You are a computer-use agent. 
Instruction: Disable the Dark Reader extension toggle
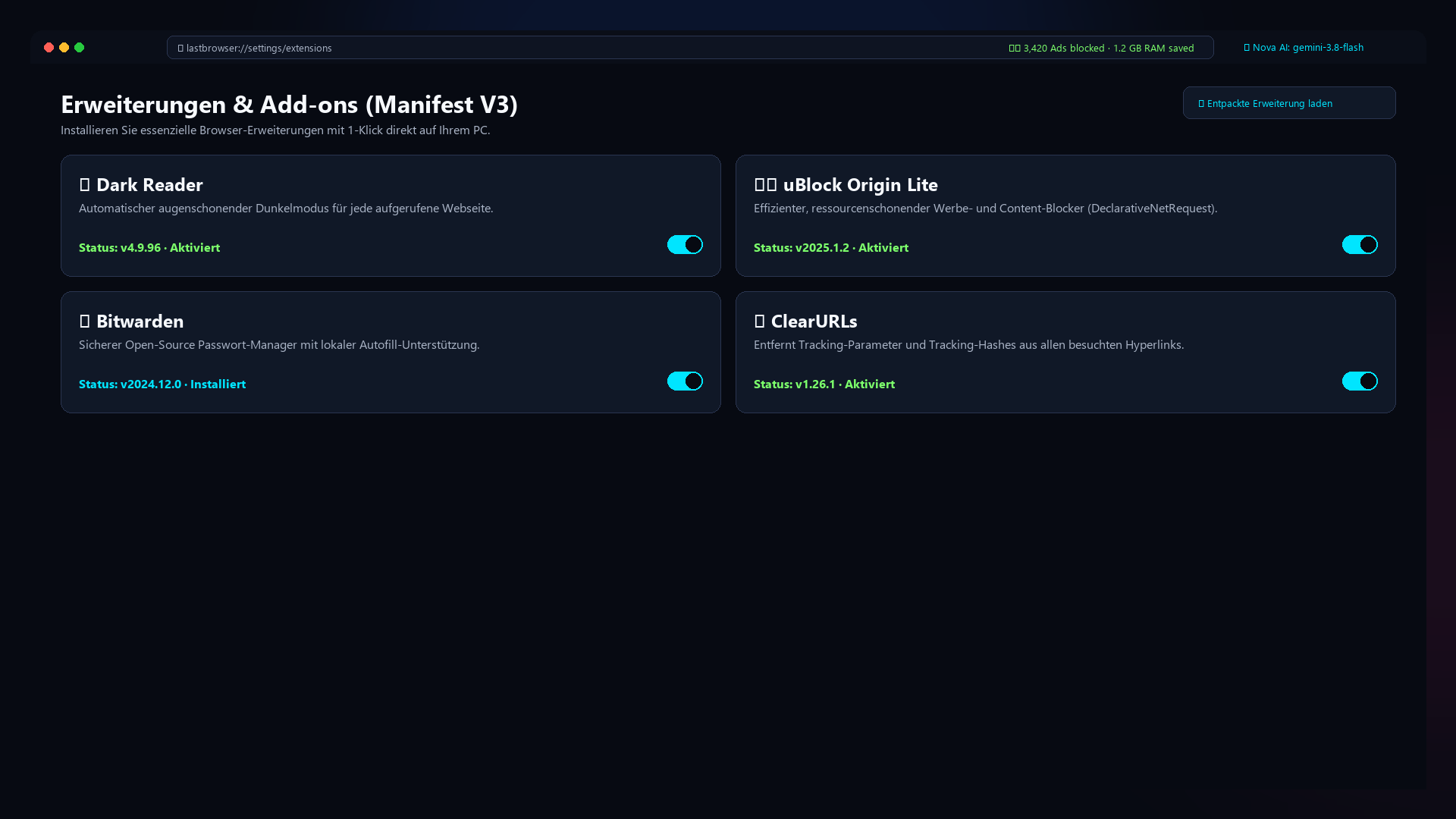pyautogui.click(x=685, y=244)
